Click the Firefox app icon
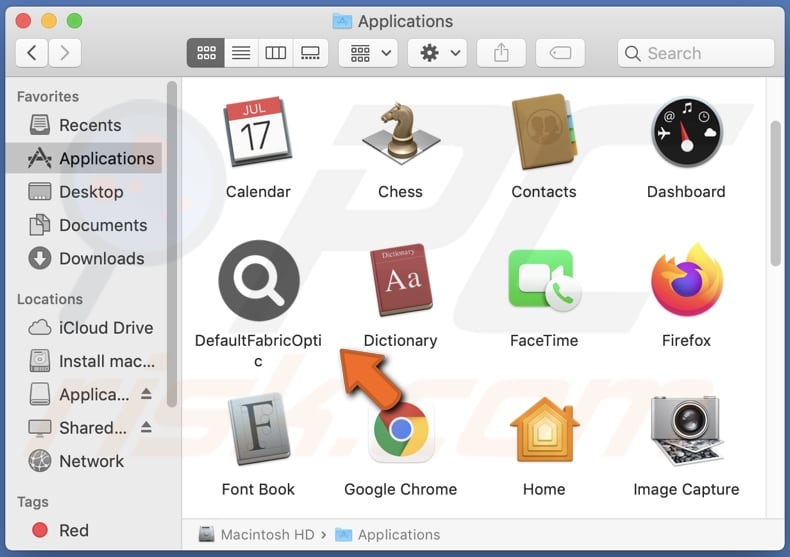The height and width of the screenshot is (557, 790). point(687,280)
